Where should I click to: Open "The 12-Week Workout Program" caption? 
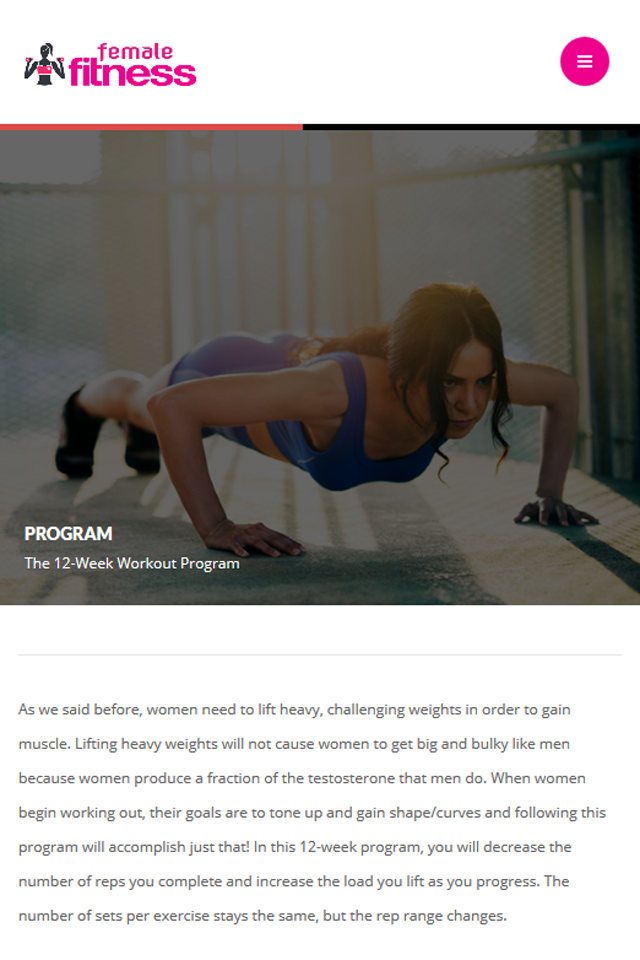132,563
